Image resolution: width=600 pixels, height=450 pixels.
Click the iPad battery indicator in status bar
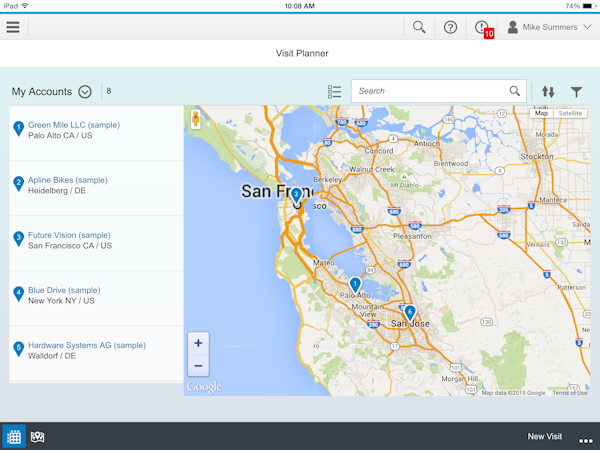(587, 6)
